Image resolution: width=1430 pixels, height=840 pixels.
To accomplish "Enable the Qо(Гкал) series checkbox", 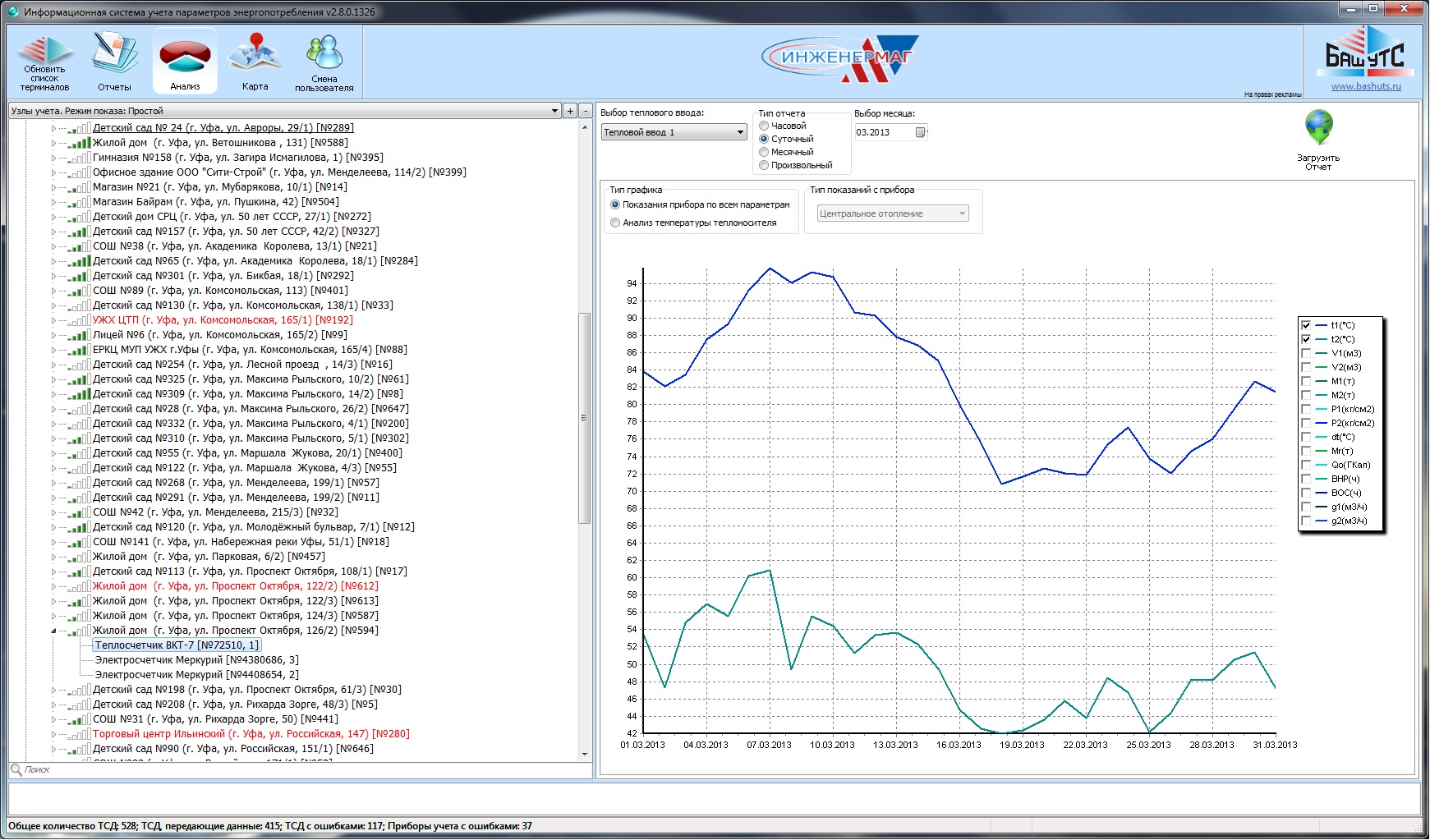I will click(1306, 465).
